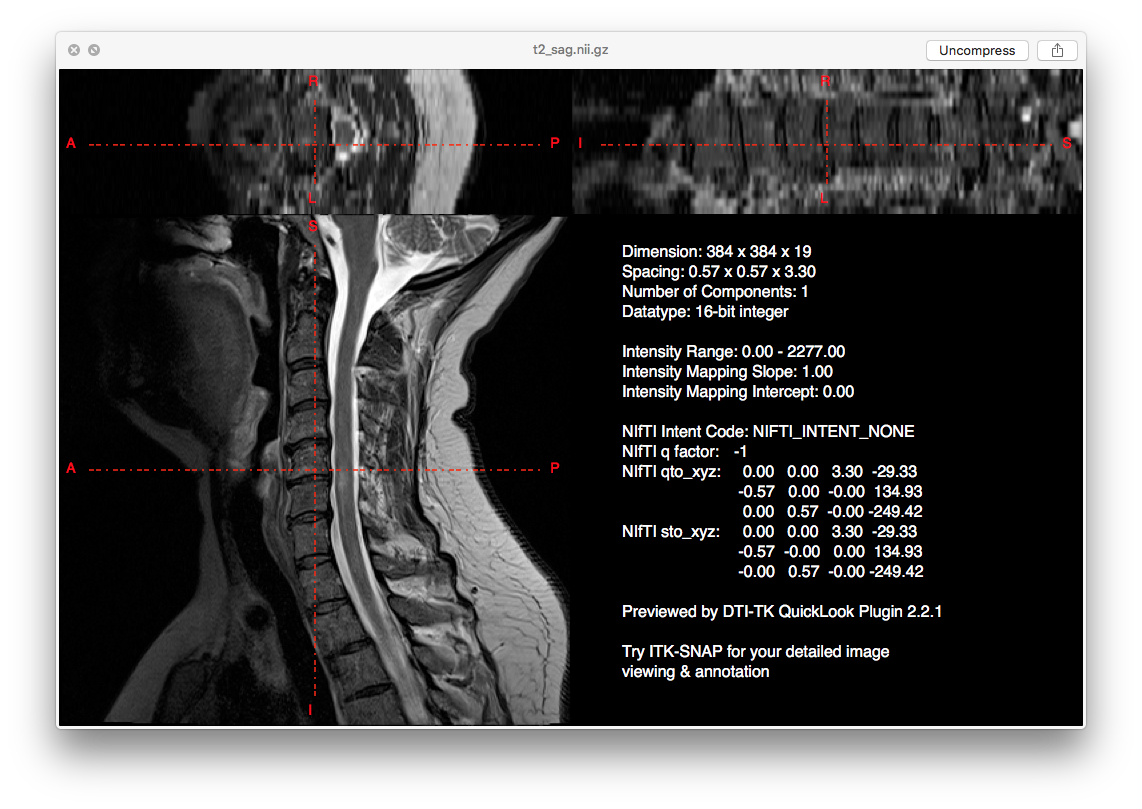Image resolution: width=1142 pixels, height=809 pixels.
Task: Click the filename t2_sag.nii.gz in the title bar
Action: click(x=570, y=49)
